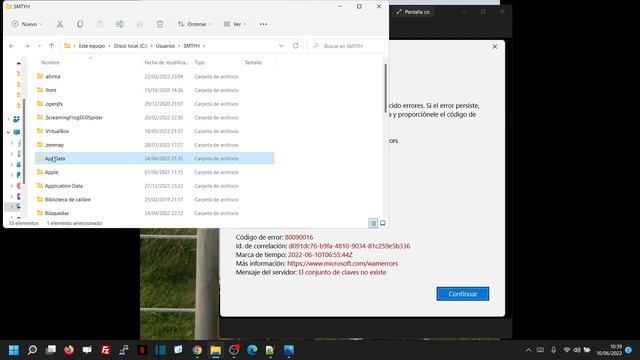Expand address bar history dropdown
The height and width of the screenshot is (360, 640).
point(281,46)
